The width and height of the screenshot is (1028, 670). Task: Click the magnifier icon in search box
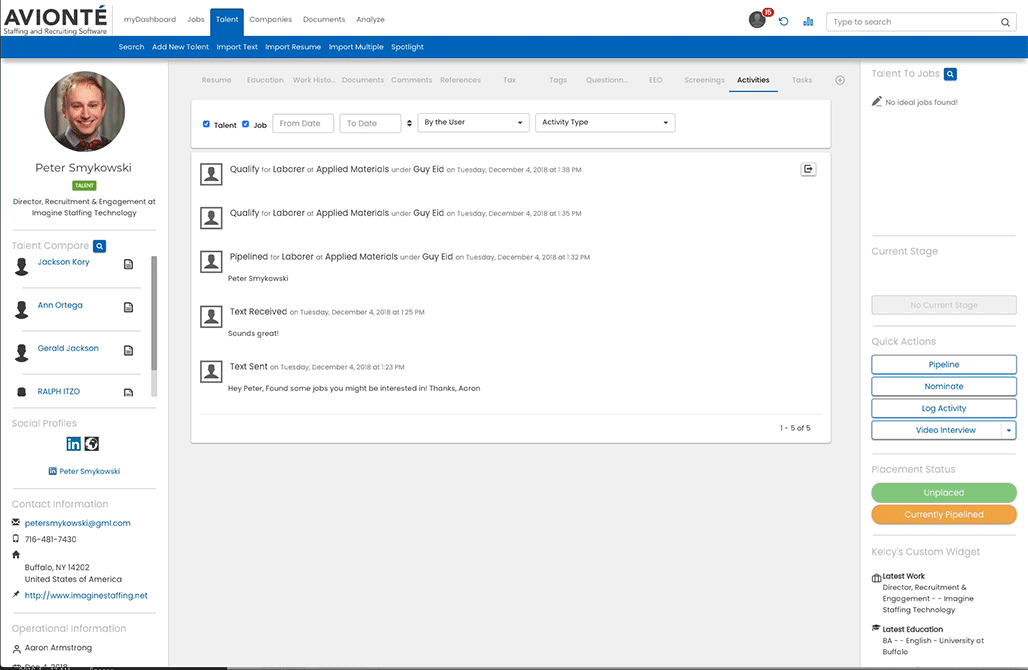[x=1005, y=22]
